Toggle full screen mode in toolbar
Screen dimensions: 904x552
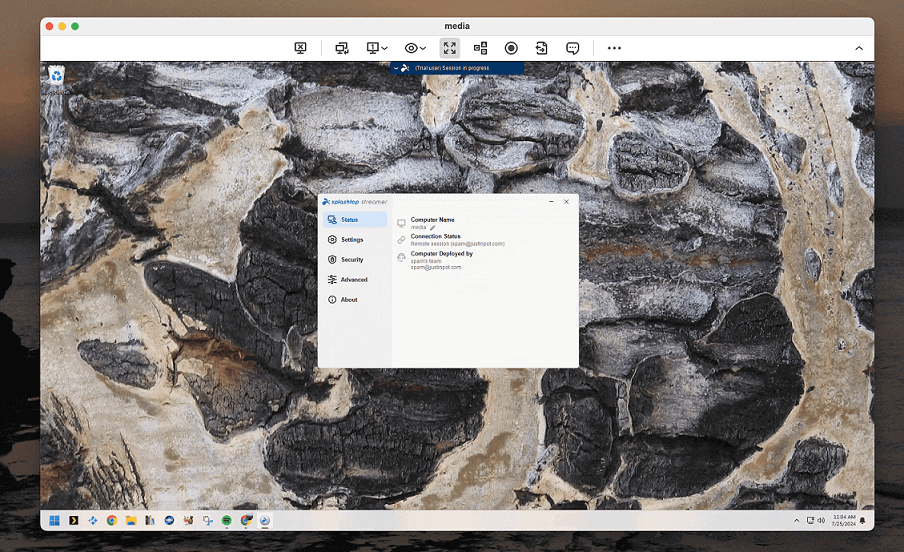[x=450, y=48]
